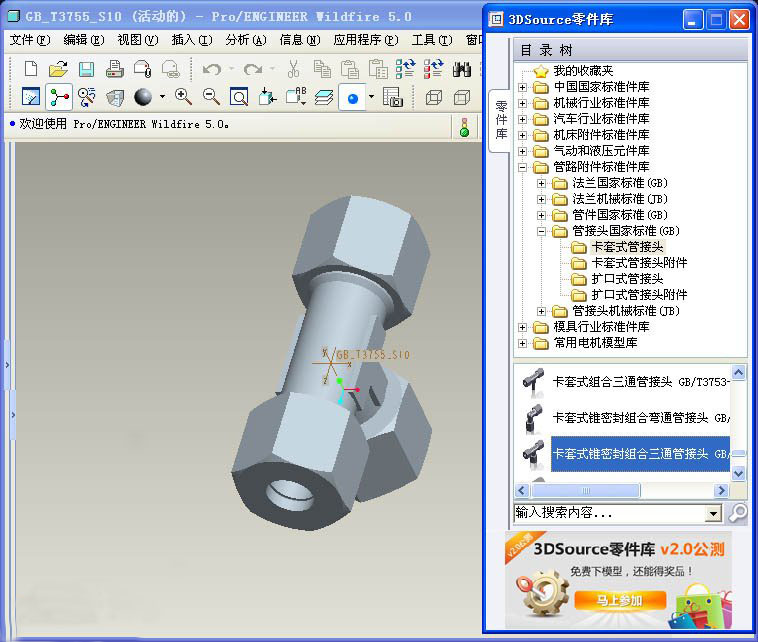This screenshot has width=758, height=642.
Task: Select the Zoom Out magnifier tool
Action: click(x=211, y=97)
